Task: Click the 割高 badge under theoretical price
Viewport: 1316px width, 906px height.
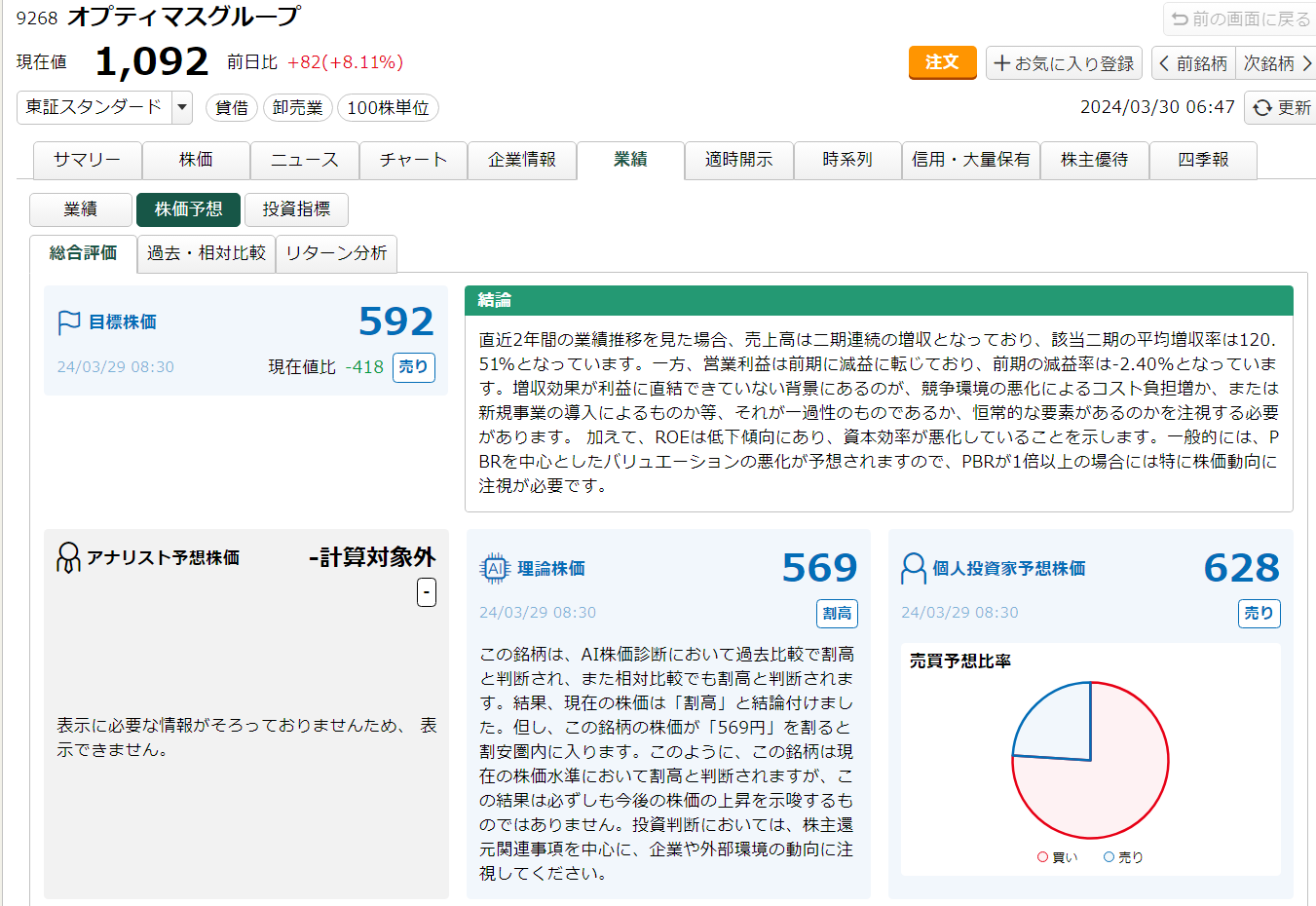Action: [837, 614]
